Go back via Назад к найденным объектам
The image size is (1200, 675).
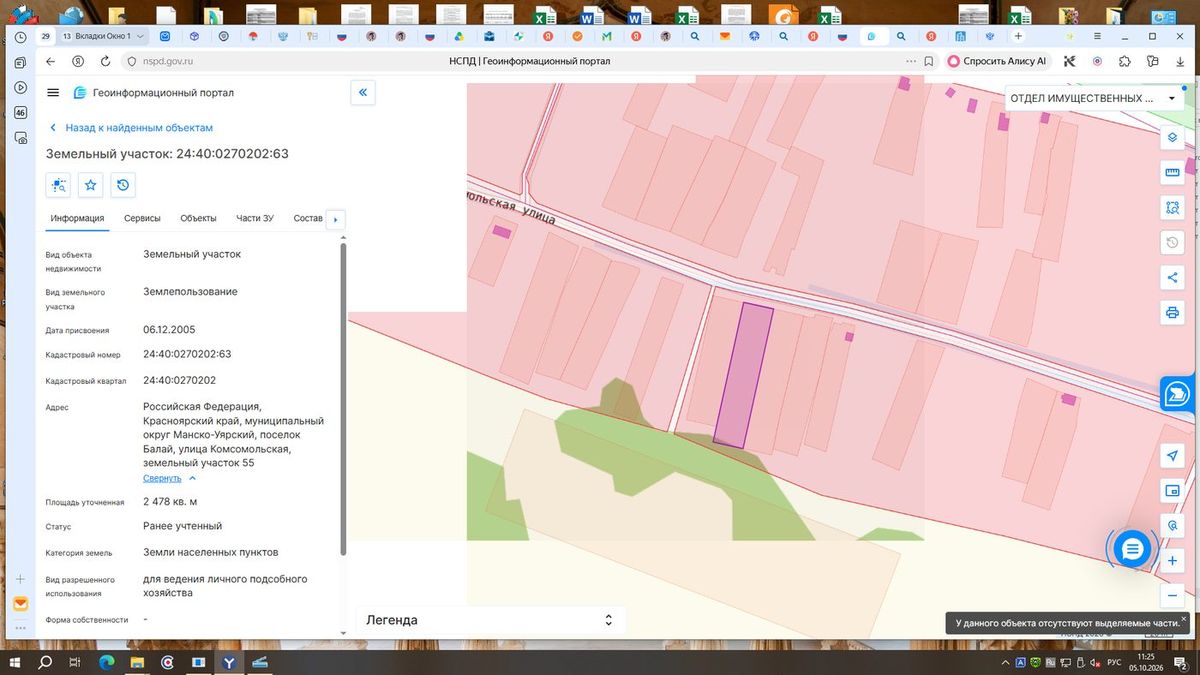point(131,128)
